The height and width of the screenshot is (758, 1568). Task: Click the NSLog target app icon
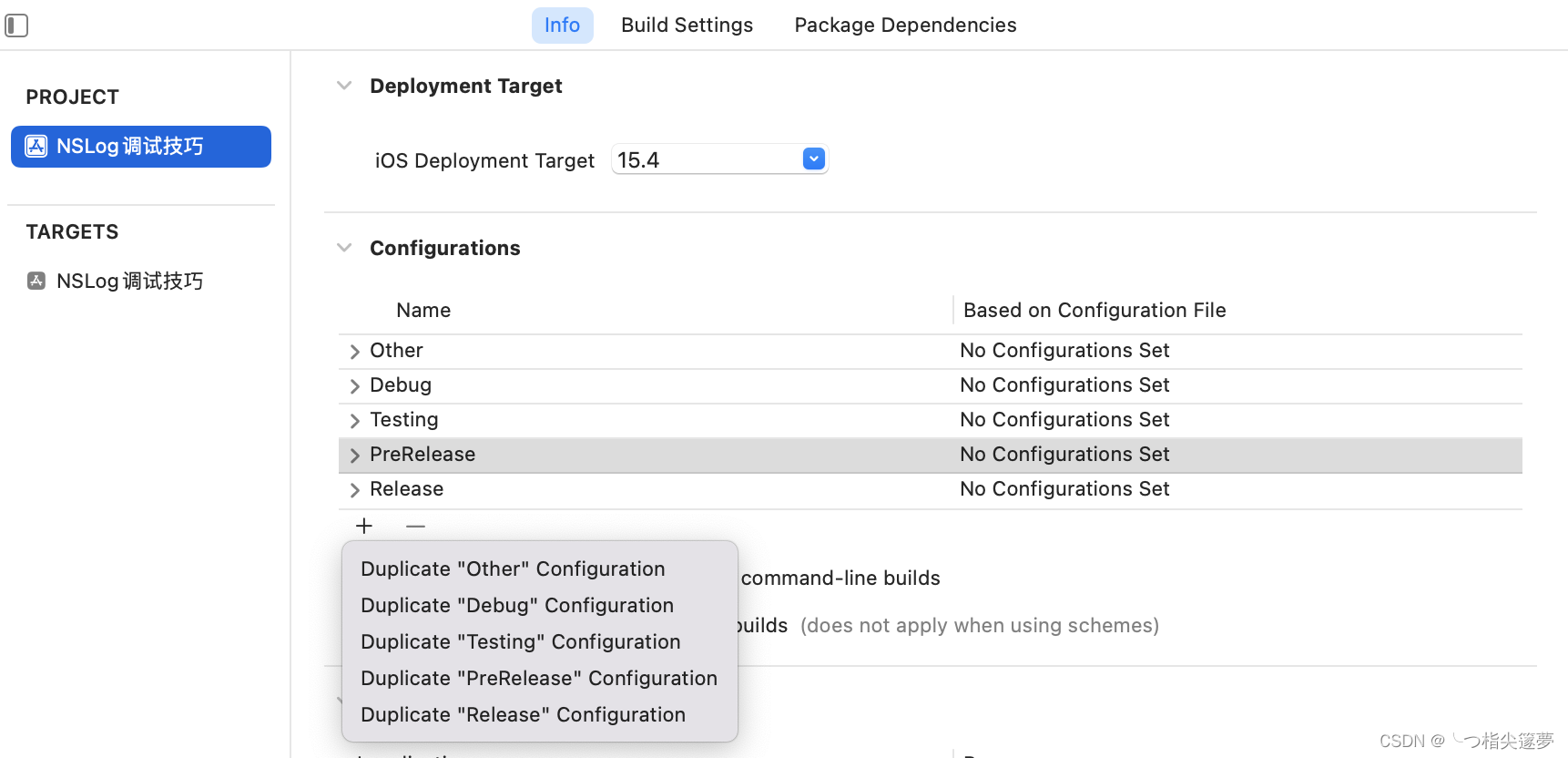point(36,281)
